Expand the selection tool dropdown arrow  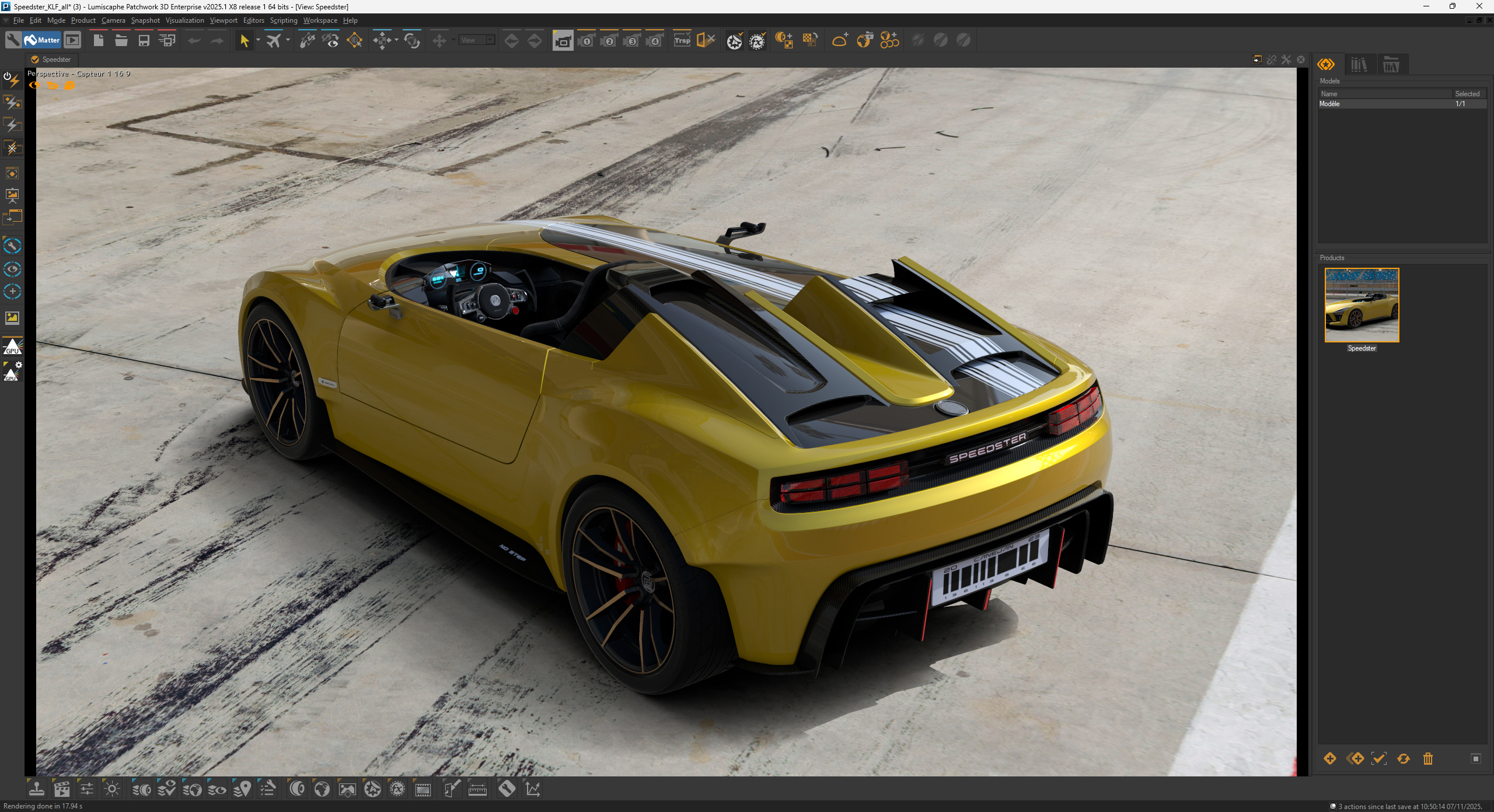point(258,40)
